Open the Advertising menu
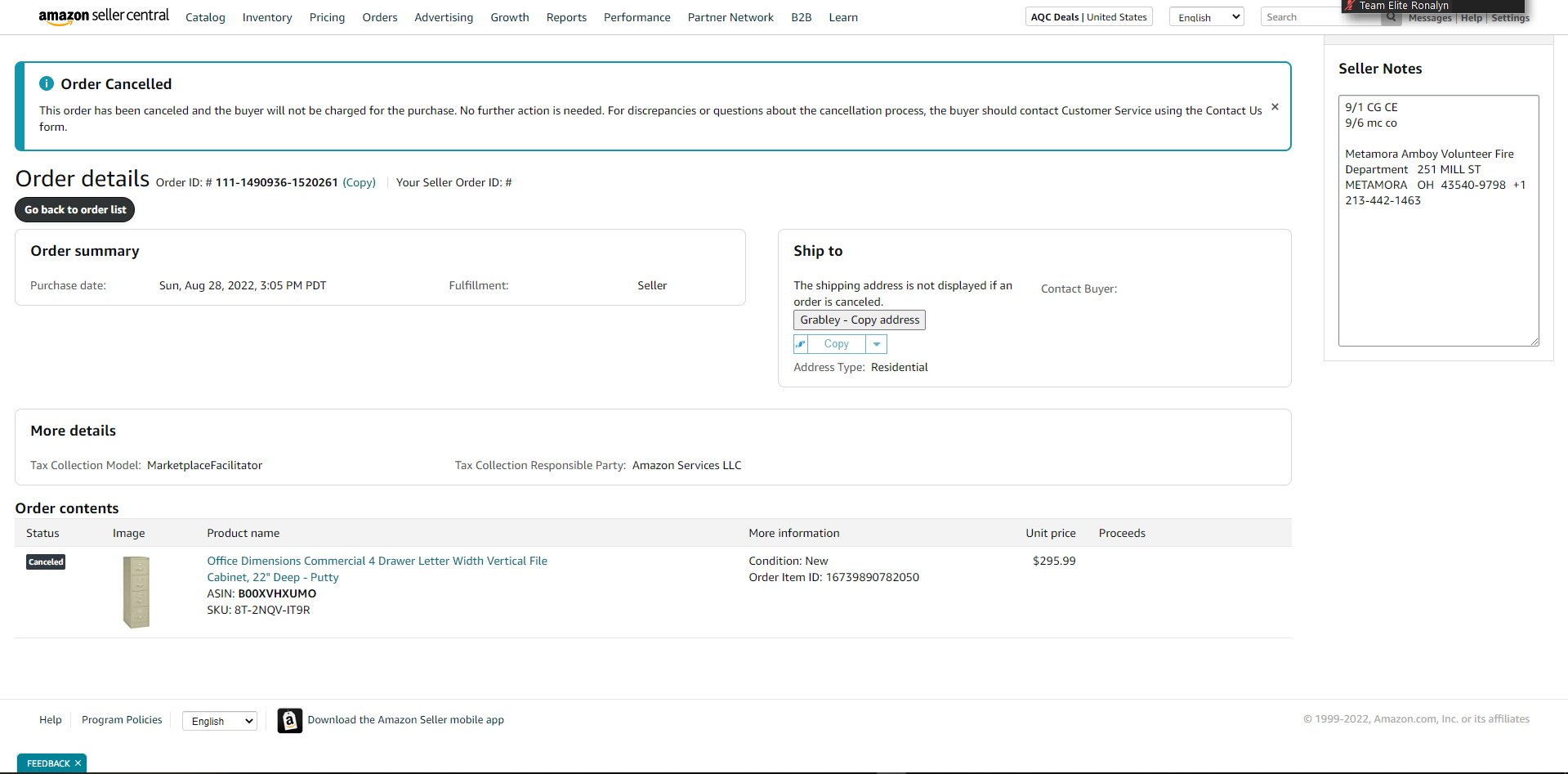1568x774 pixels. pyautogui.click(x=444, y=17)
